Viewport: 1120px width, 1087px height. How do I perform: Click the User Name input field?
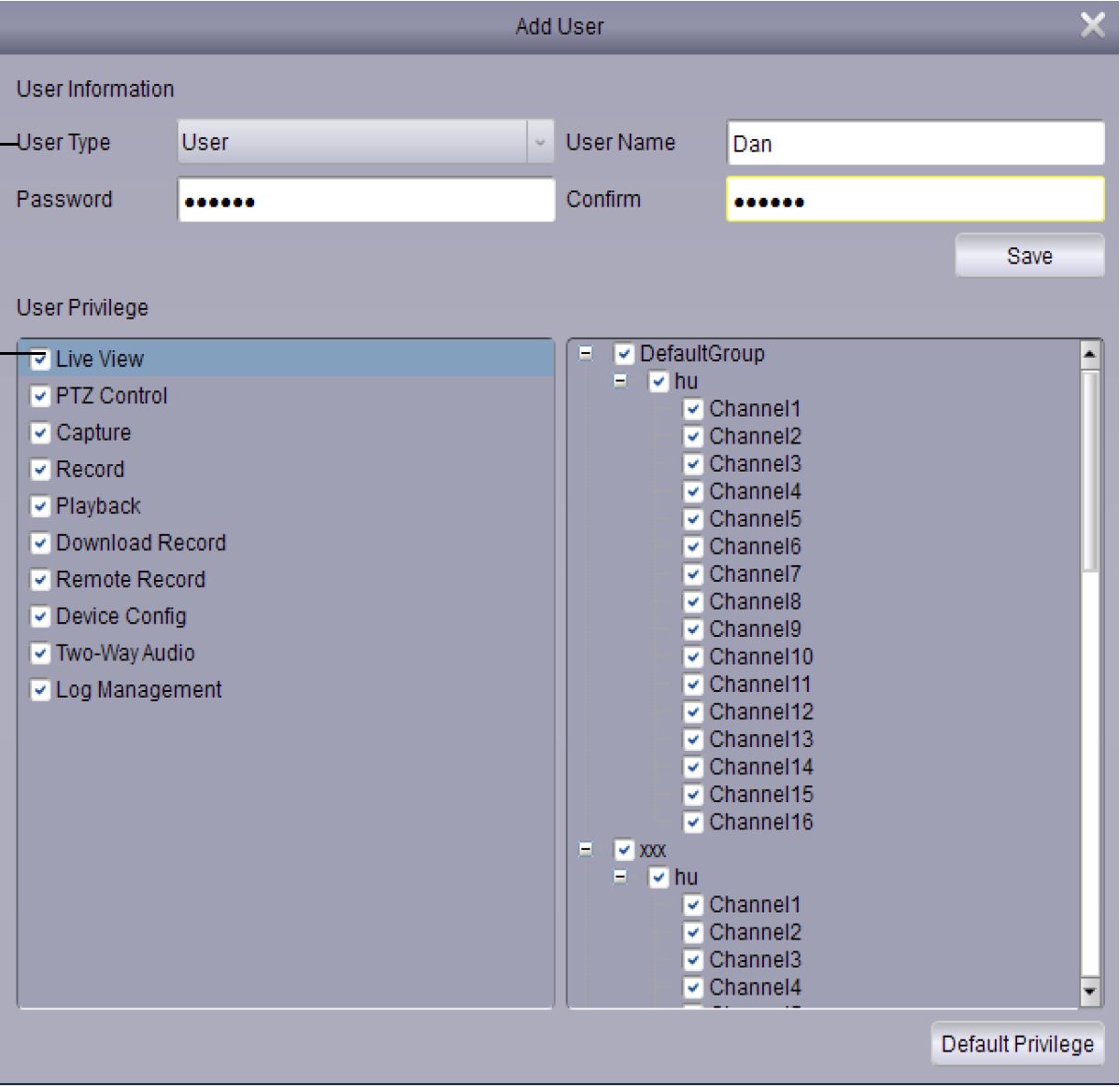pyautogui.click(x=914, y=144)
